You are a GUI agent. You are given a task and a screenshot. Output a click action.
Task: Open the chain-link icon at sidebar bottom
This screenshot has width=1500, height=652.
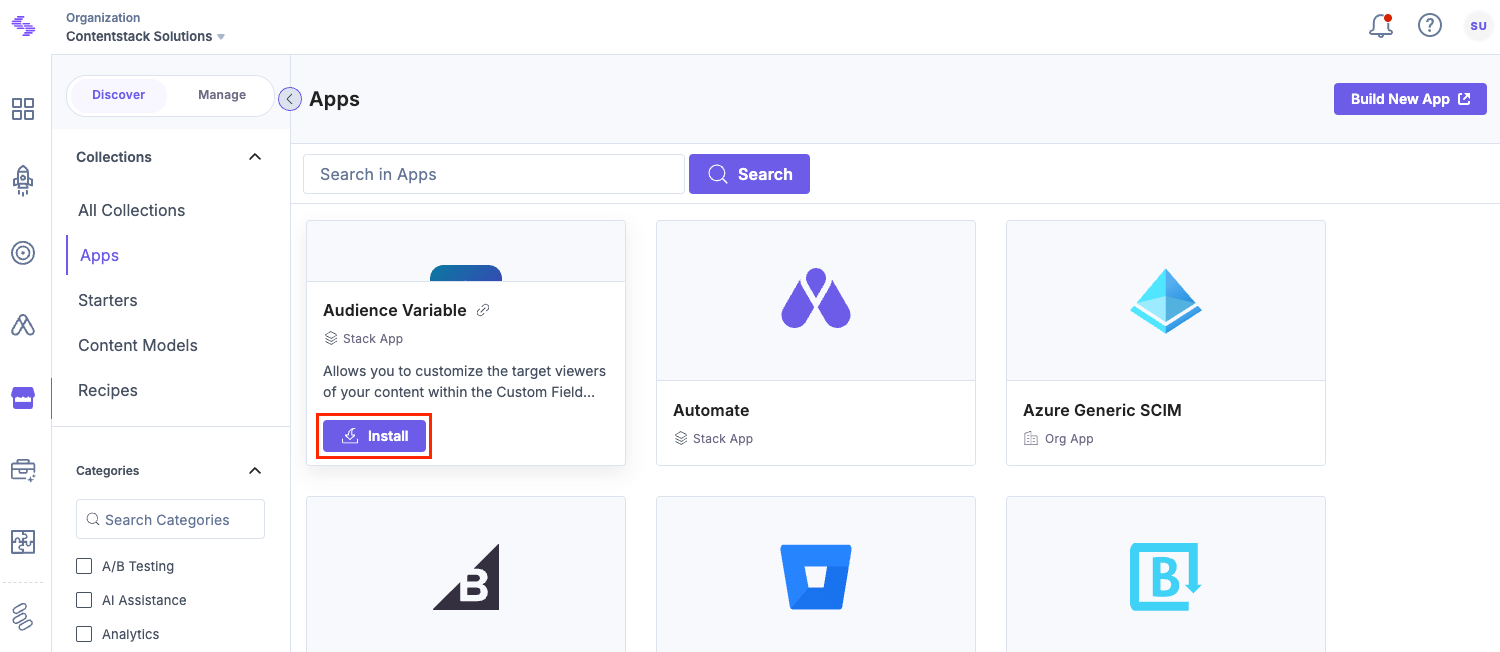click(x=23, y=617)
